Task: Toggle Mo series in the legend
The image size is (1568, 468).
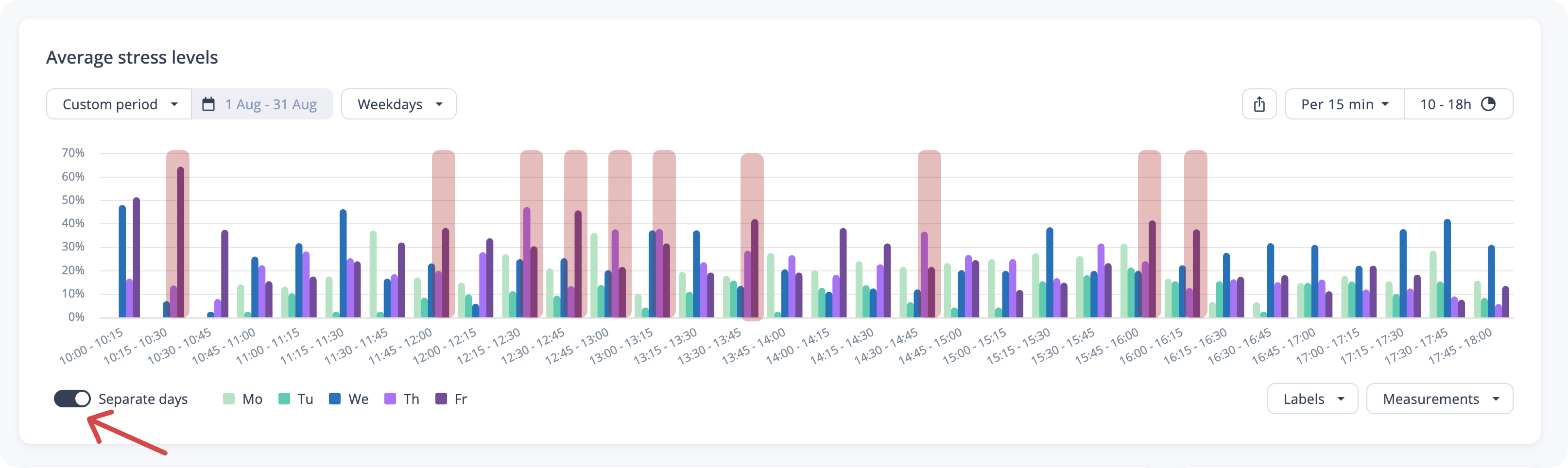Action: click(x=243, y=399)
